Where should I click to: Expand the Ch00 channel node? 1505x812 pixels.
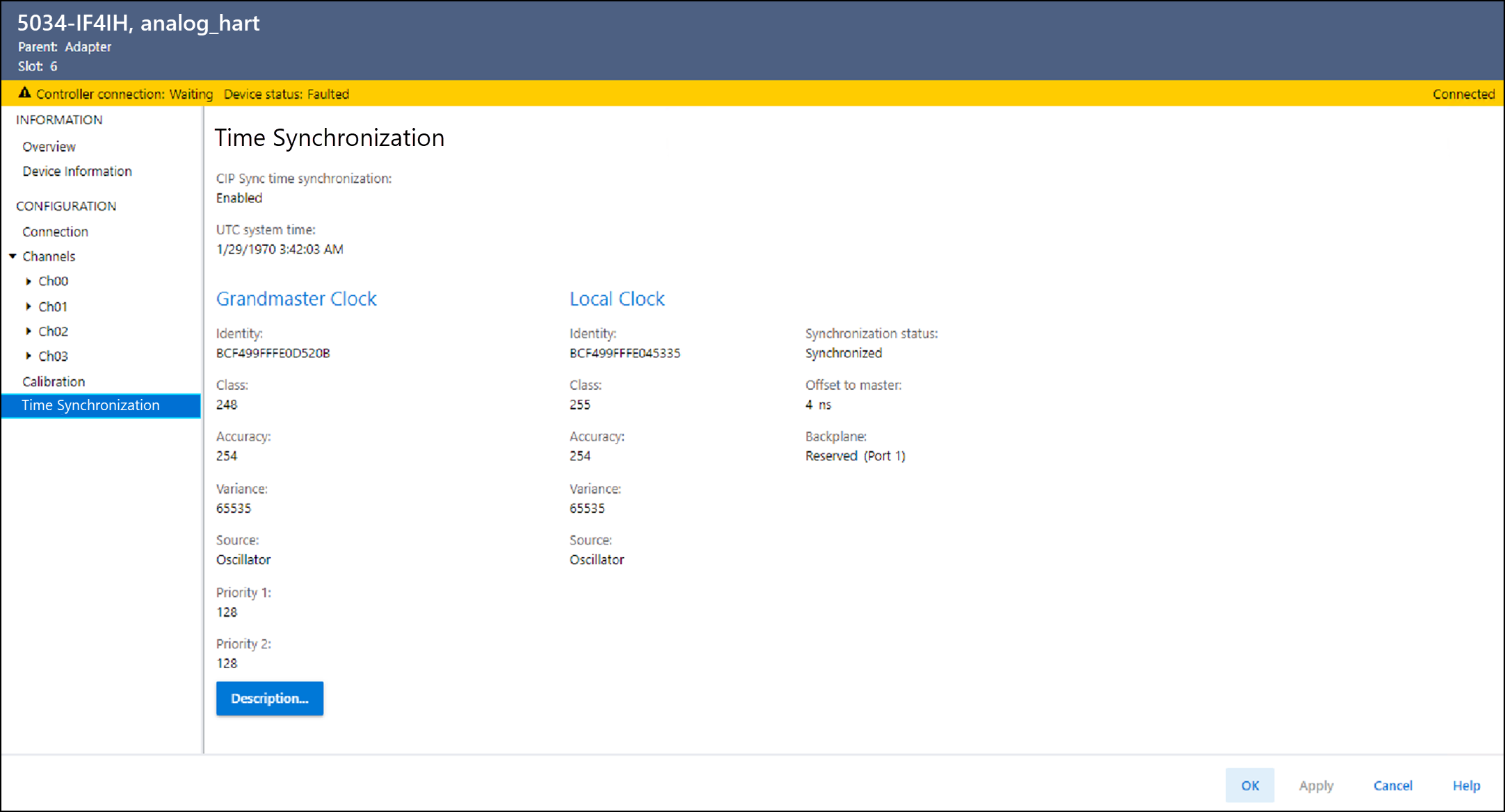pyautogui.click(x=29, y=282)
